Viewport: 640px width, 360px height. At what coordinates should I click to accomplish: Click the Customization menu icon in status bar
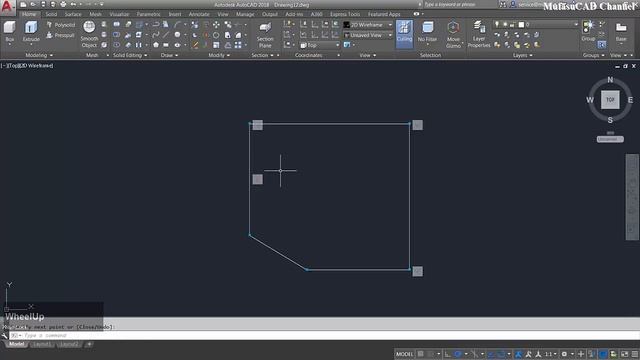pos(635,354)
